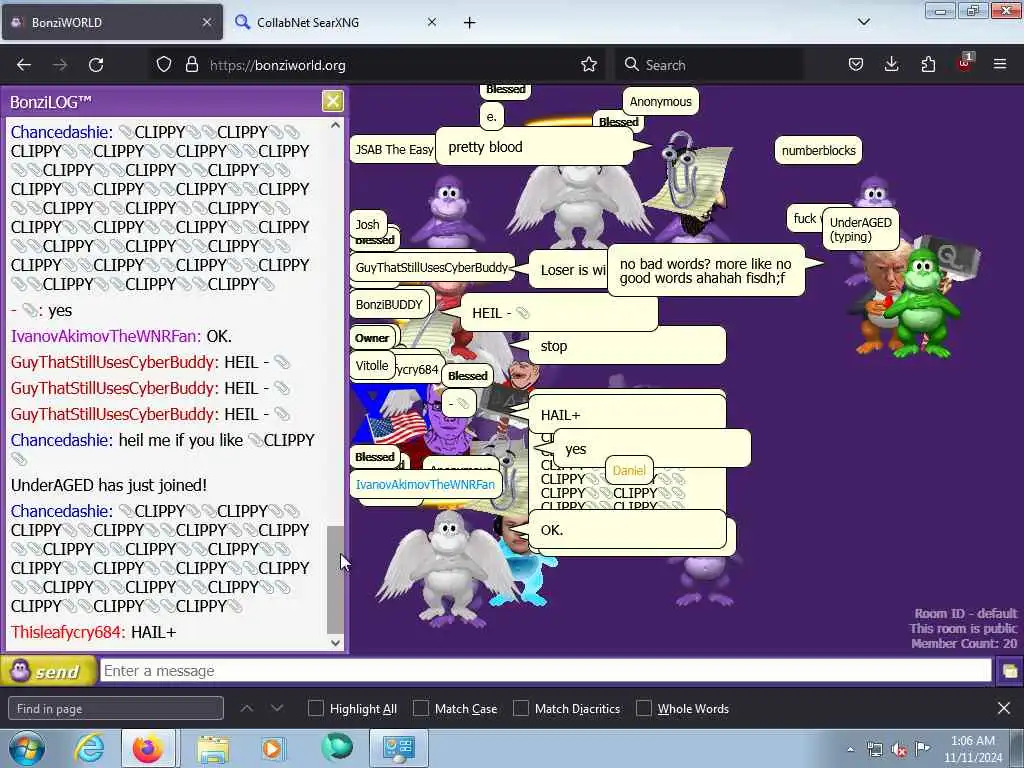Bookmark this page with the star

[x=588, y=65]
